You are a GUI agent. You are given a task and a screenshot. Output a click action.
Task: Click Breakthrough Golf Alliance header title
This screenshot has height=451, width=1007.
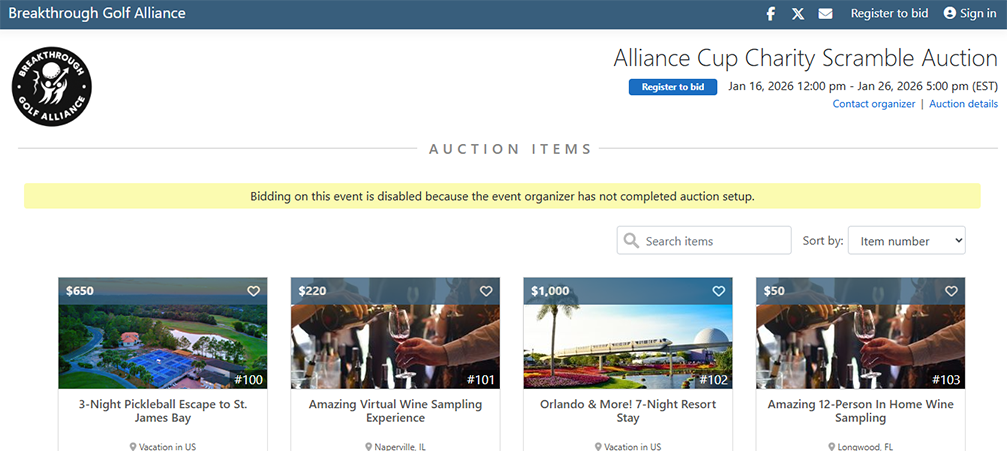click(x=96, y=14)
